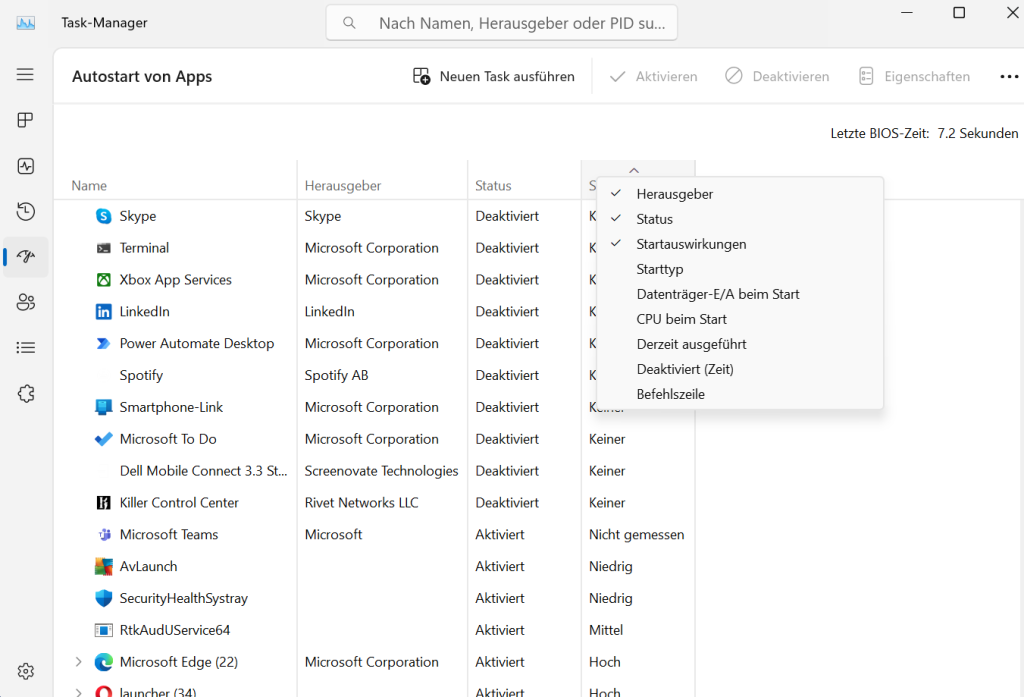This screenshot has width=1024, height=697.
Task: Click the Terminal app icon
Action: coord(103,248)
